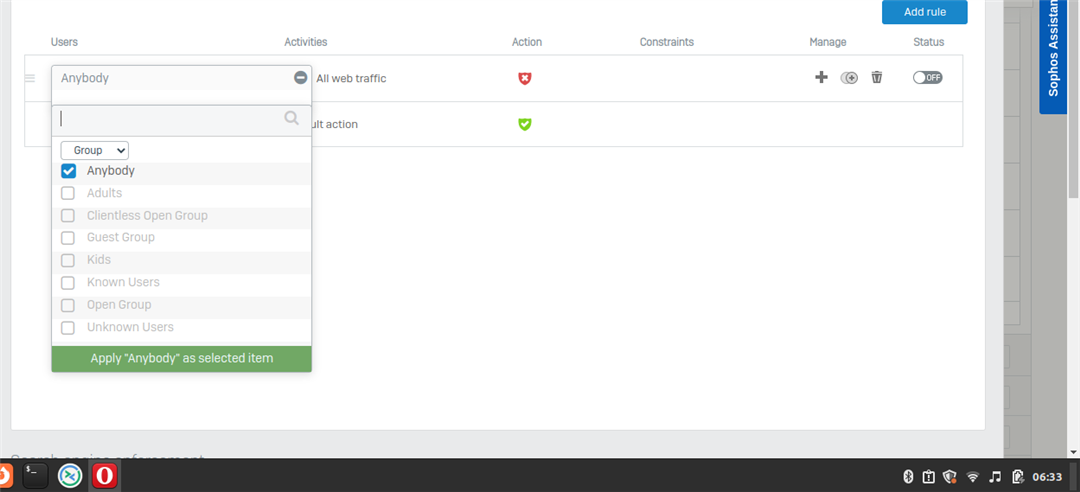Check the Adults group checkbox
This screenshot has width=1080, height=492.
(68, 193)
